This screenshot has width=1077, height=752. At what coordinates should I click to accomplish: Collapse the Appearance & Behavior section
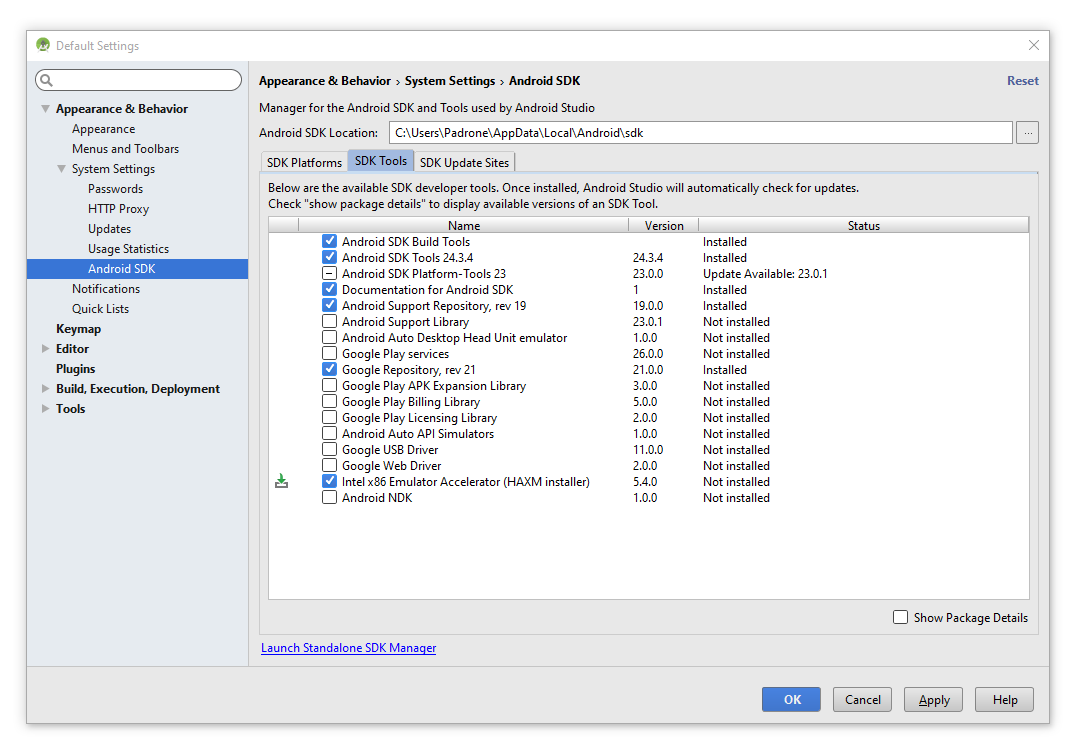[x=45, y=109]
